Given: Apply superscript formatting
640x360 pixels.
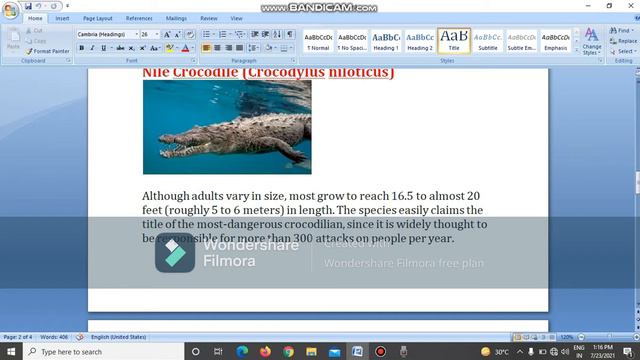Looking at the screenshot, I should click(142, 48).
